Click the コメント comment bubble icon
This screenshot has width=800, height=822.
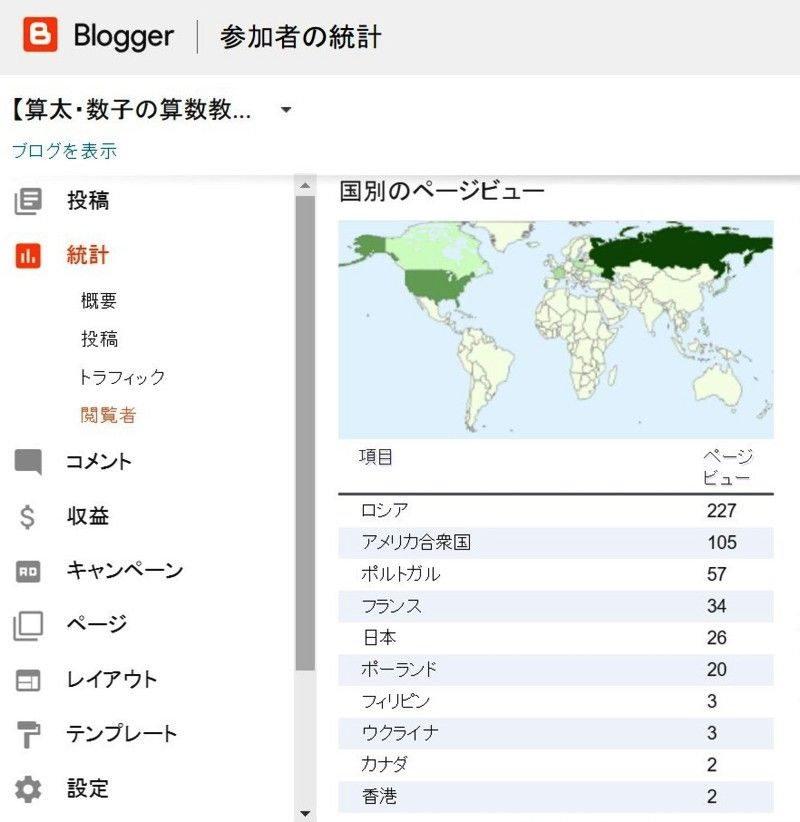(x=28, y=462)
